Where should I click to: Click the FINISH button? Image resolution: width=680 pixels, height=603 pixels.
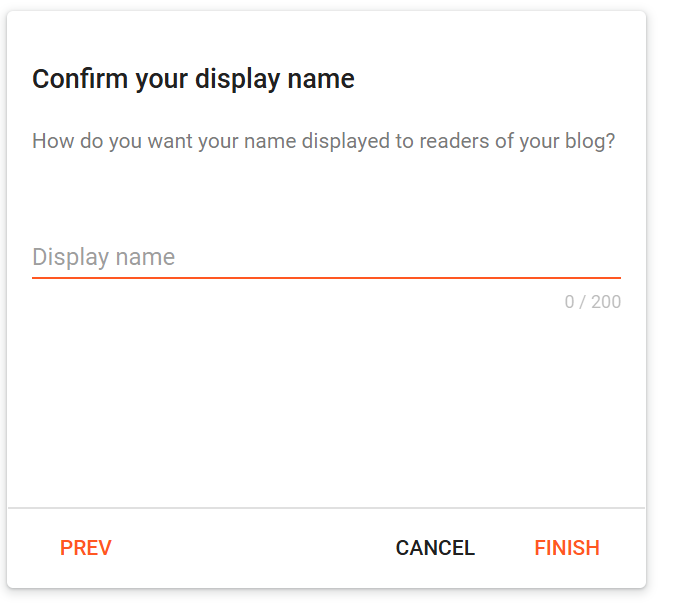tap(566, 547)
